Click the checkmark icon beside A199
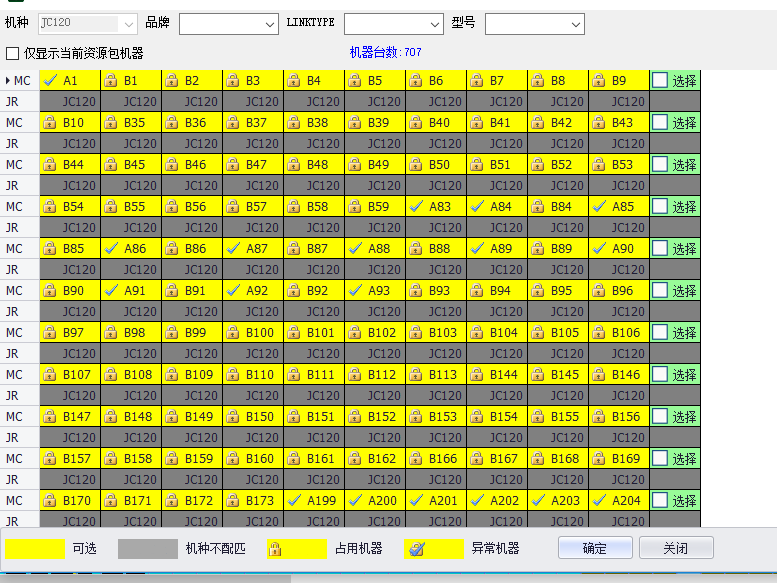The height and width of the screenshot is (583, 777). [x=293, y=501]
